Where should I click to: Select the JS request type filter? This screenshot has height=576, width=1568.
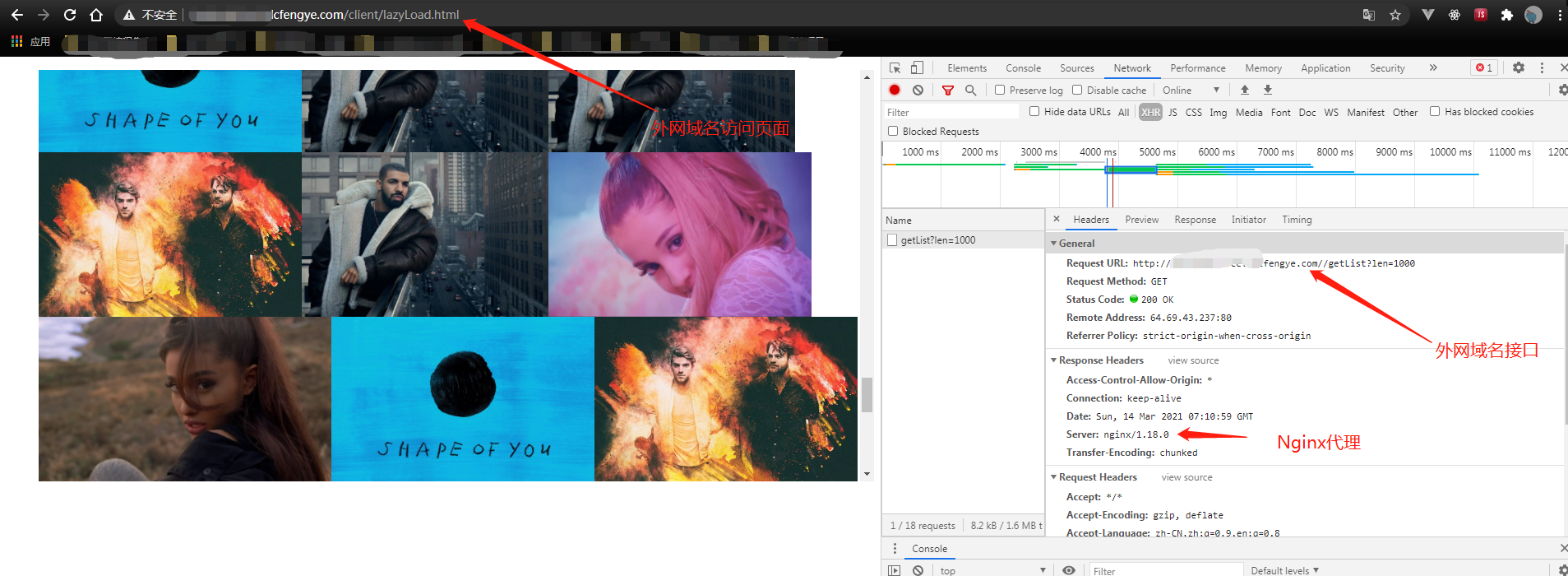[x=1173, y=112]
